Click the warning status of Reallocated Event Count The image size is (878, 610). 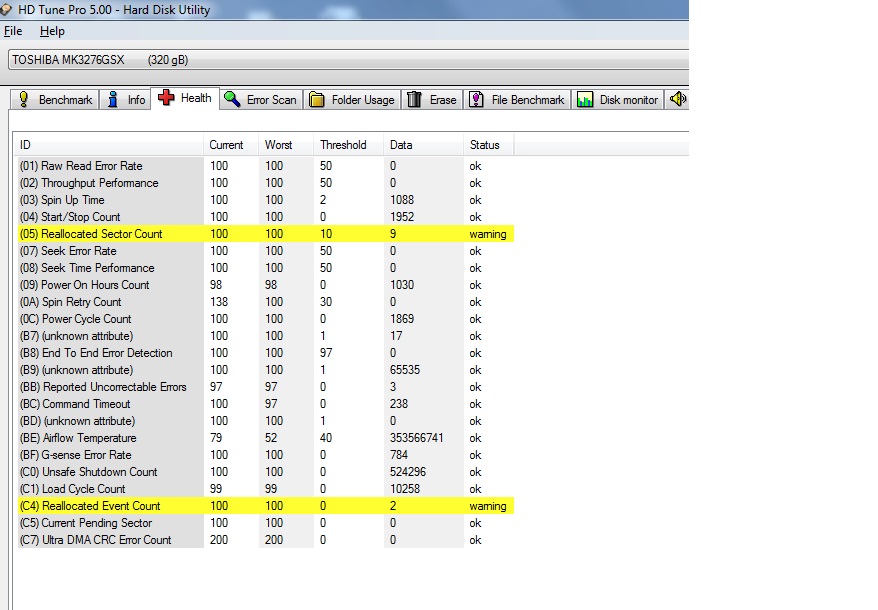[488, 506]
